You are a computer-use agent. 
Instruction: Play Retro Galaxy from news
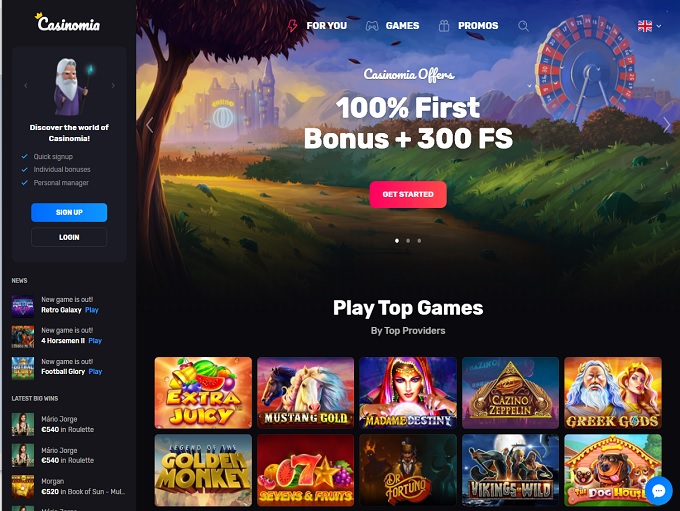coord(92,310)
